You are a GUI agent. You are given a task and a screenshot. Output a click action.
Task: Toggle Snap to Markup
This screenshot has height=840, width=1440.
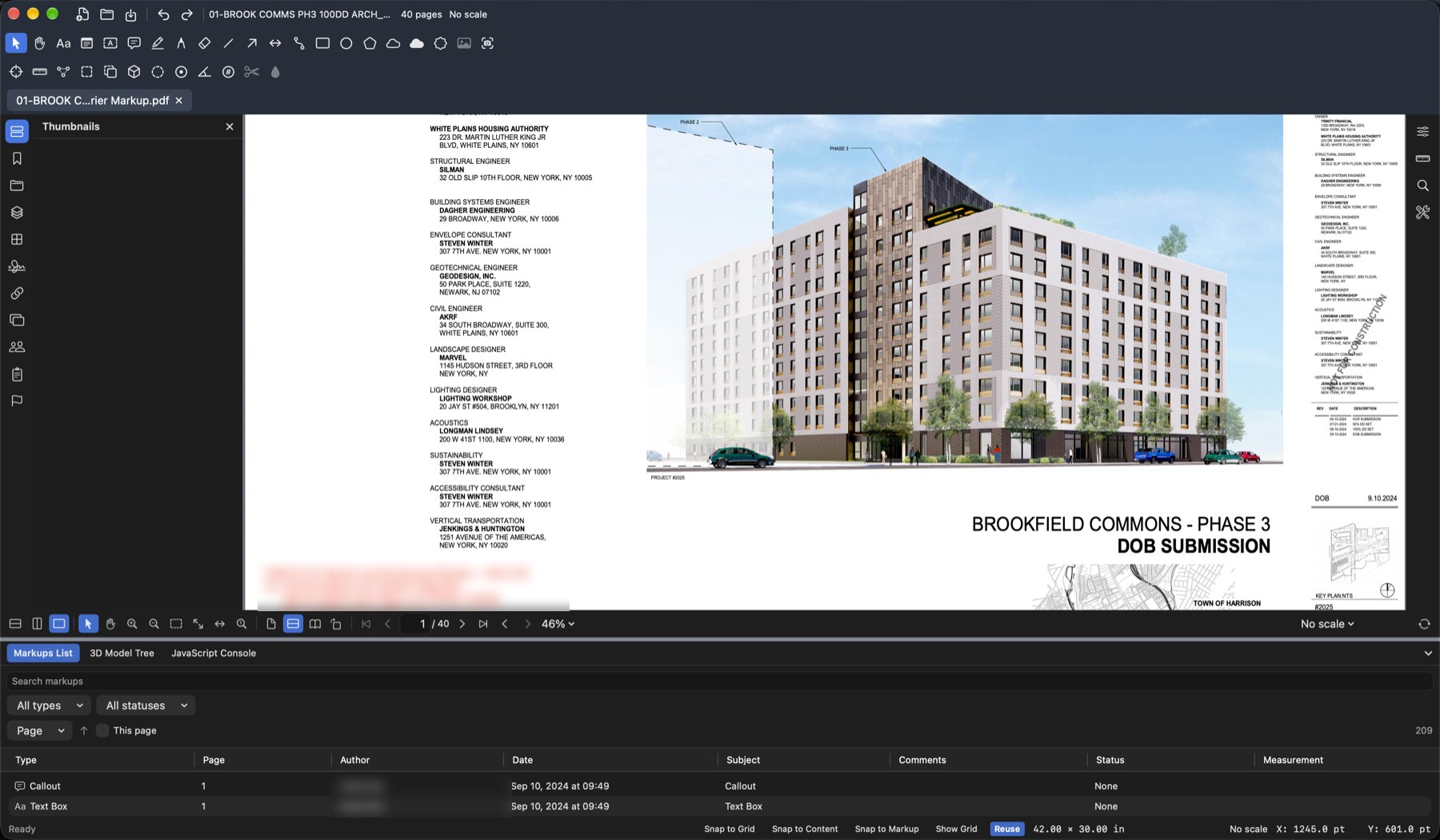pyautogui.click(x=886, y=829)
